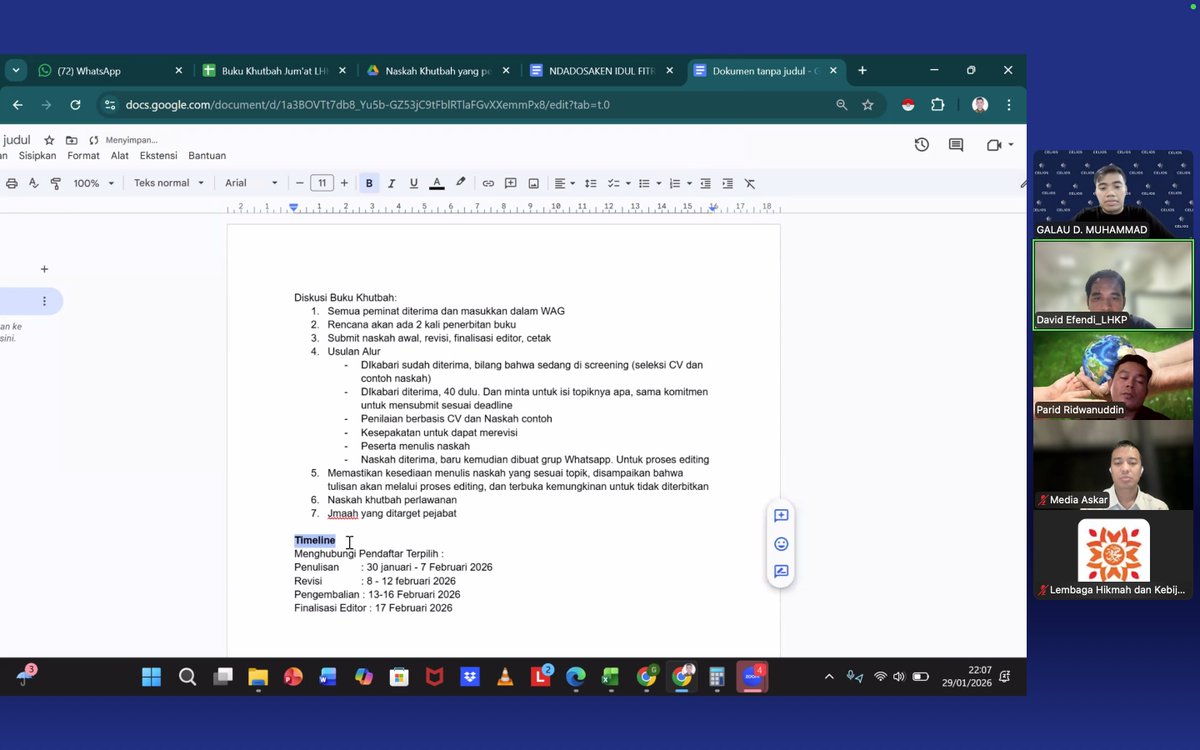The height and width of the screenshot is (750, 1200).
Task: Increase the font size with plus button
Action: (x=344, y=183)
